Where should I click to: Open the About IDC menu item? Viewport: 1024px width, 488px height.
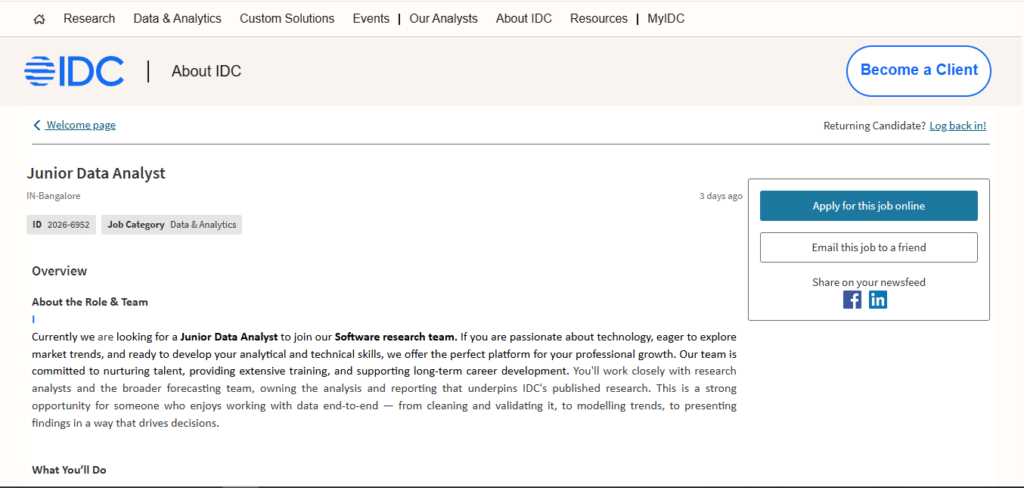click(524, 19)
